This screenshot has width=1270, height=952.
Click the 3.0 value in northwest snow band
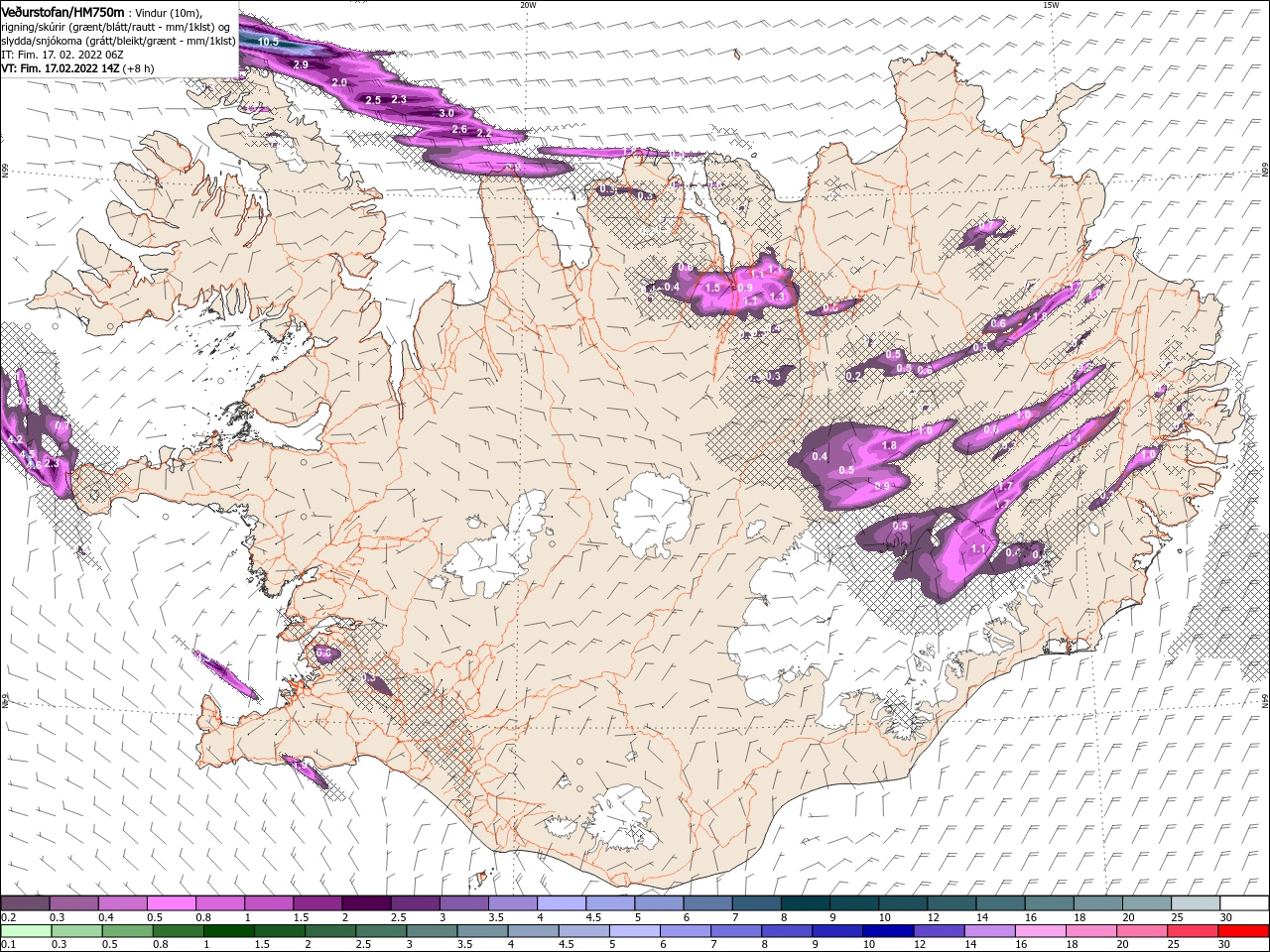tap(446, 114)
